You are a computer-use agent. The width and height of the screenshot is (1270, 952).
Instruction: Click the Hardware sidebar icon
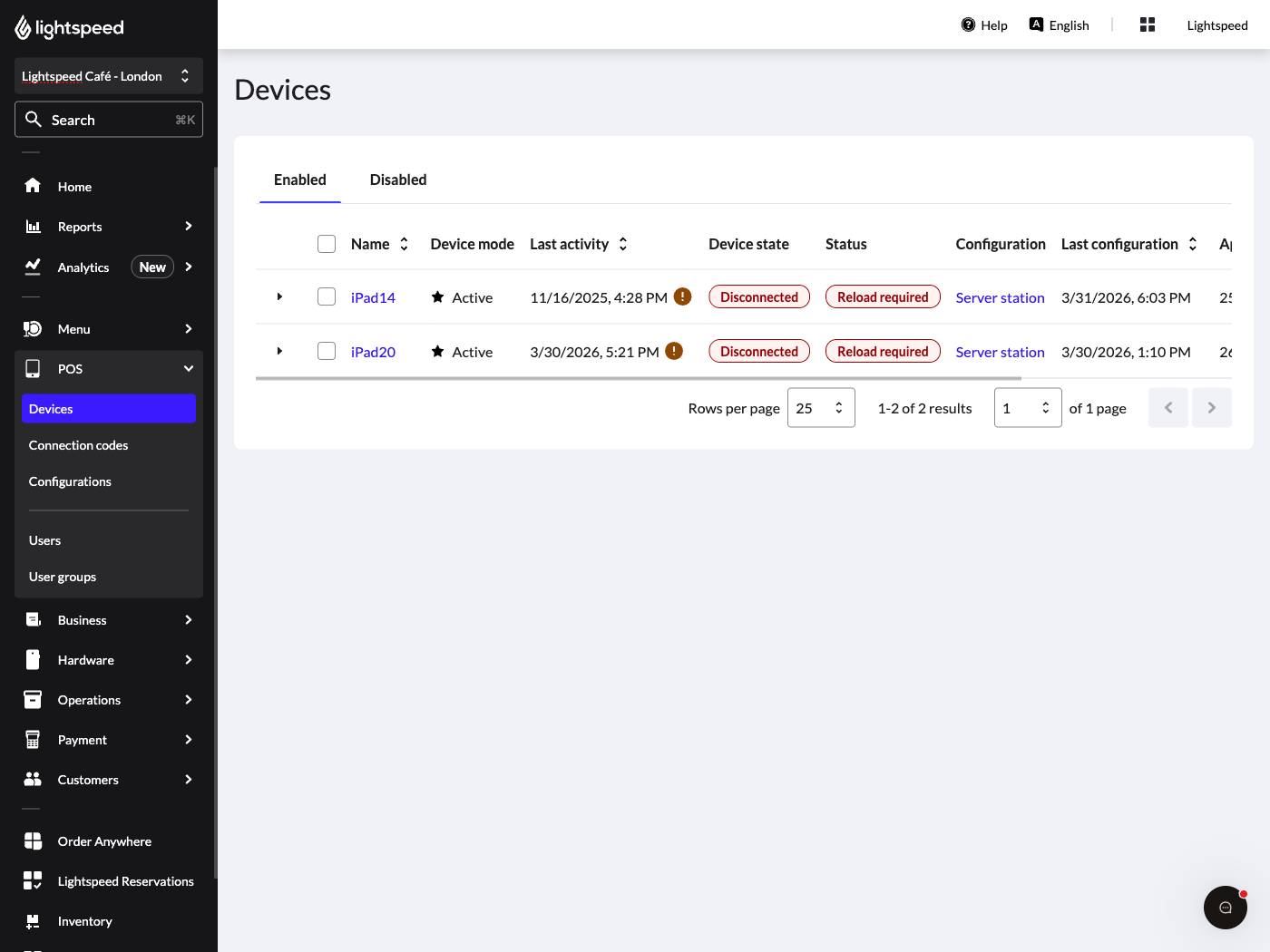33,659
